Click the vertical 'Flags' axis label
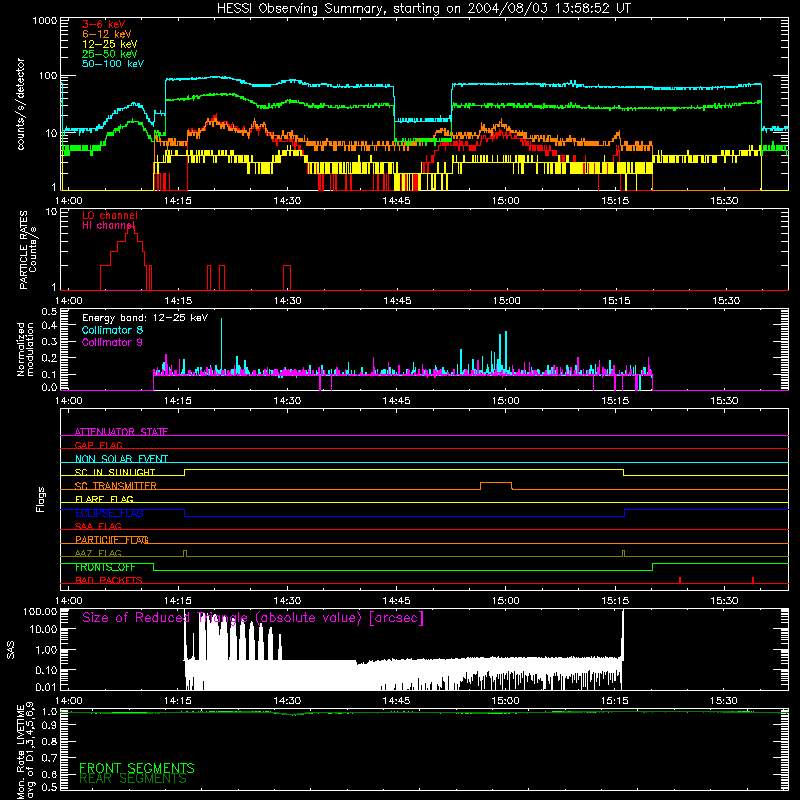This screenshot has height=800, width=800. click(41, 499)
